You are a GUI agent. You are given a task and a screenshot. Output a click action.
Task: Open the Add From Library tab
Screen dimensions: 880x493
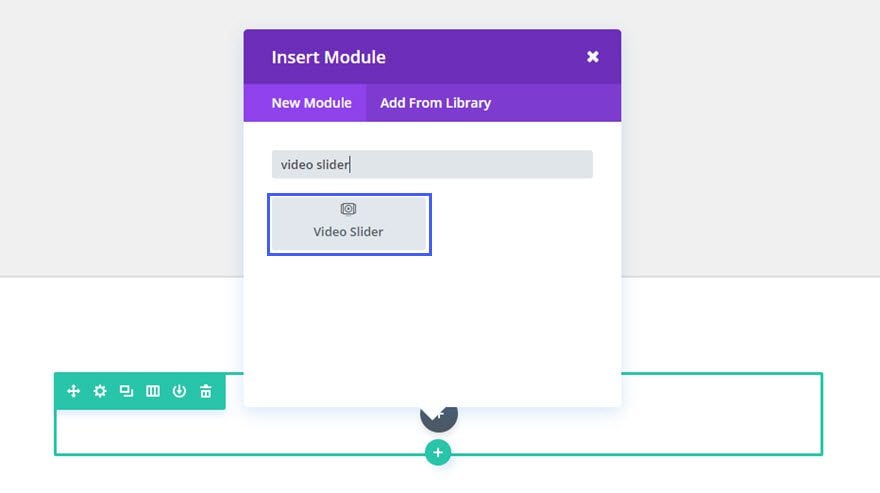tap(436, 103)
